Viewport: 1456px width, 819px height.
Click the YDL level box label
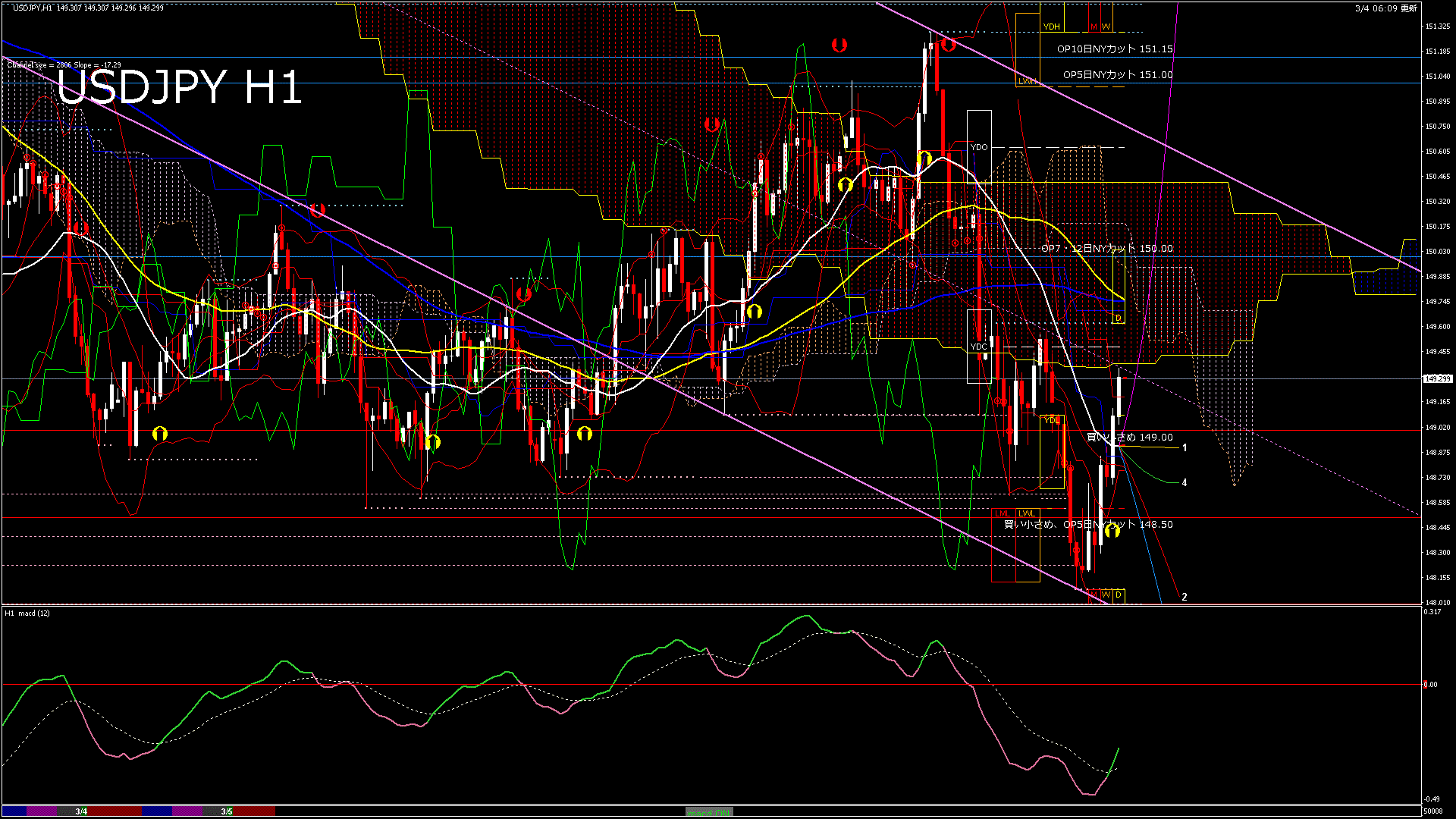[x=1051, y=420]
